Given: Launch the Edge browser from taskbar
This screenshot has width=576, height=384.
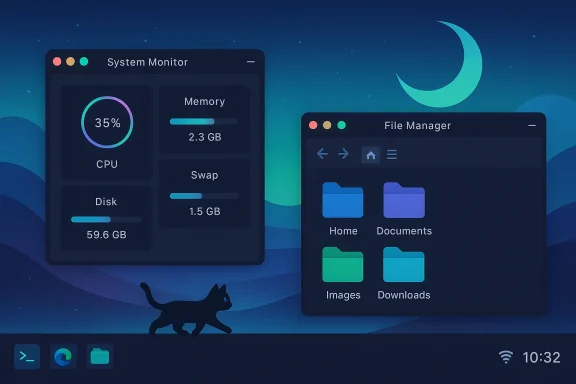Looking at the screenshot, I should [x=63, y=356].
